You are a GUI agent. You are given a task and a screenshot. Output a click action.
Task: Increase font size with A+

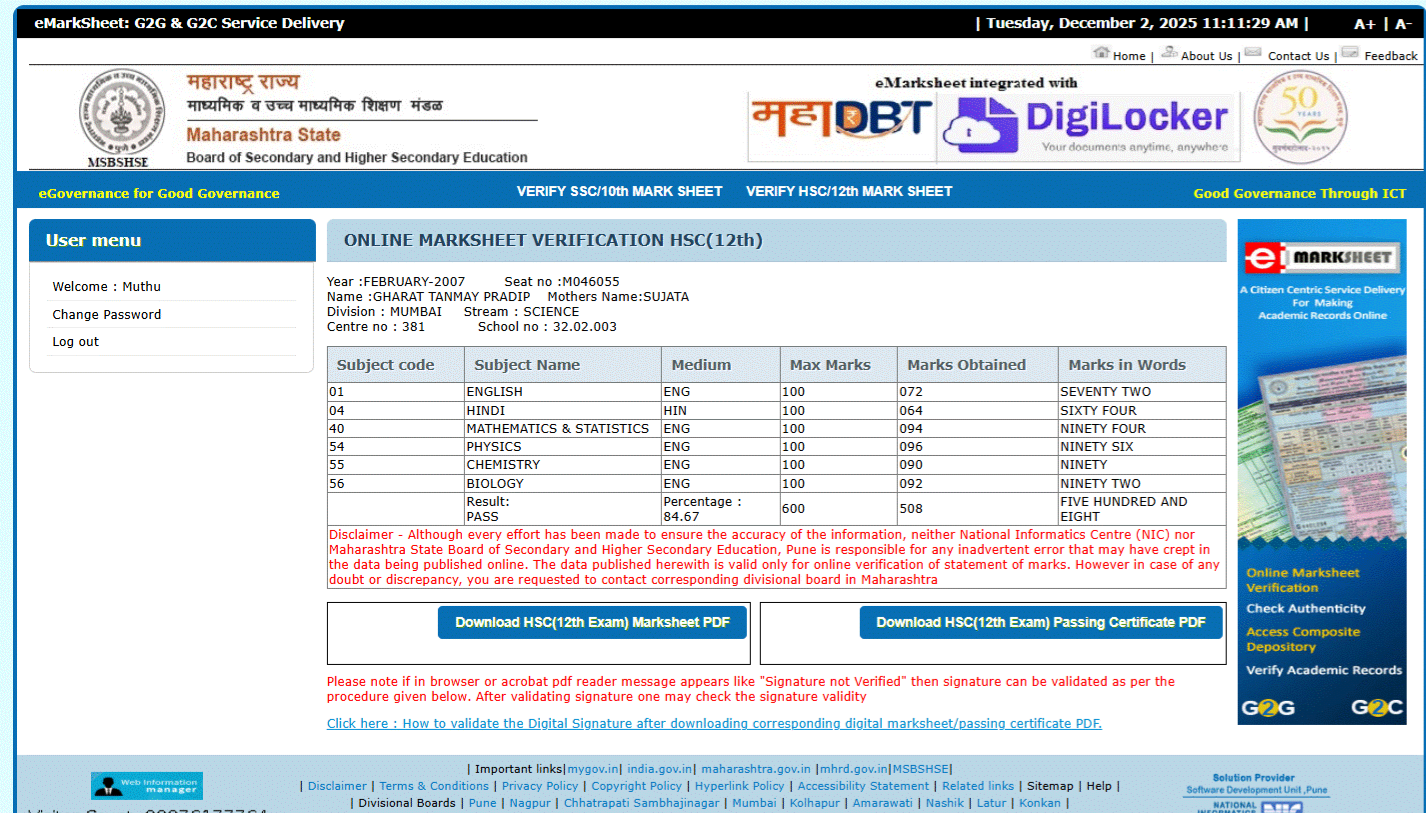coord(1364,24)
